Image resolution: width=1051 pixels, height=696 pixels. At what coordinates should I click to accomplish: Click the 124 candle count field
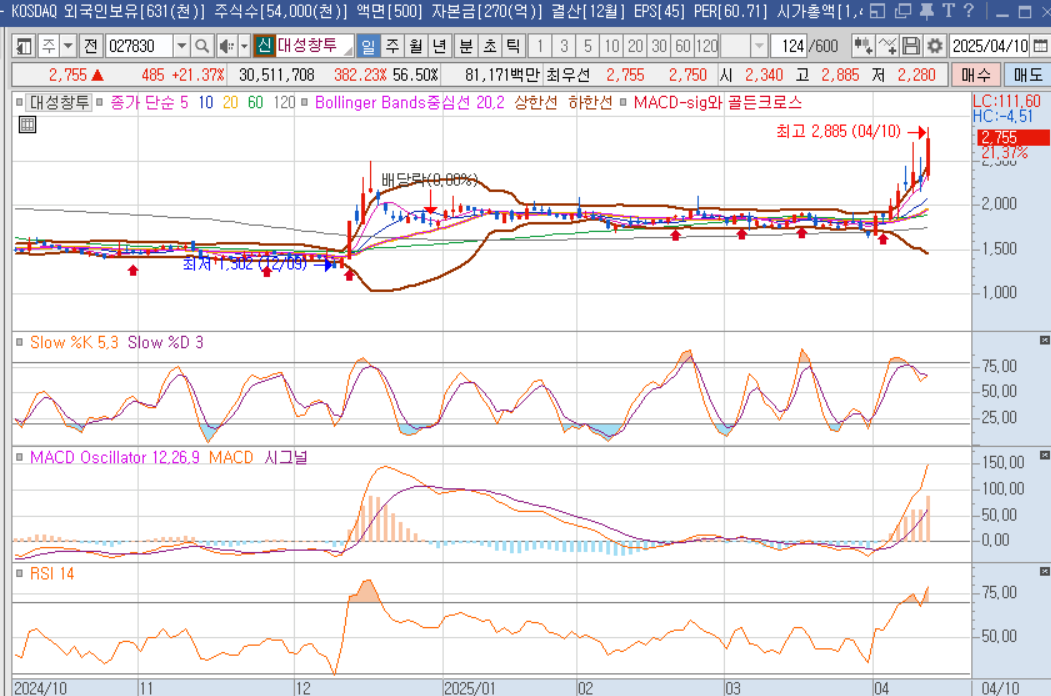point(788,46)
